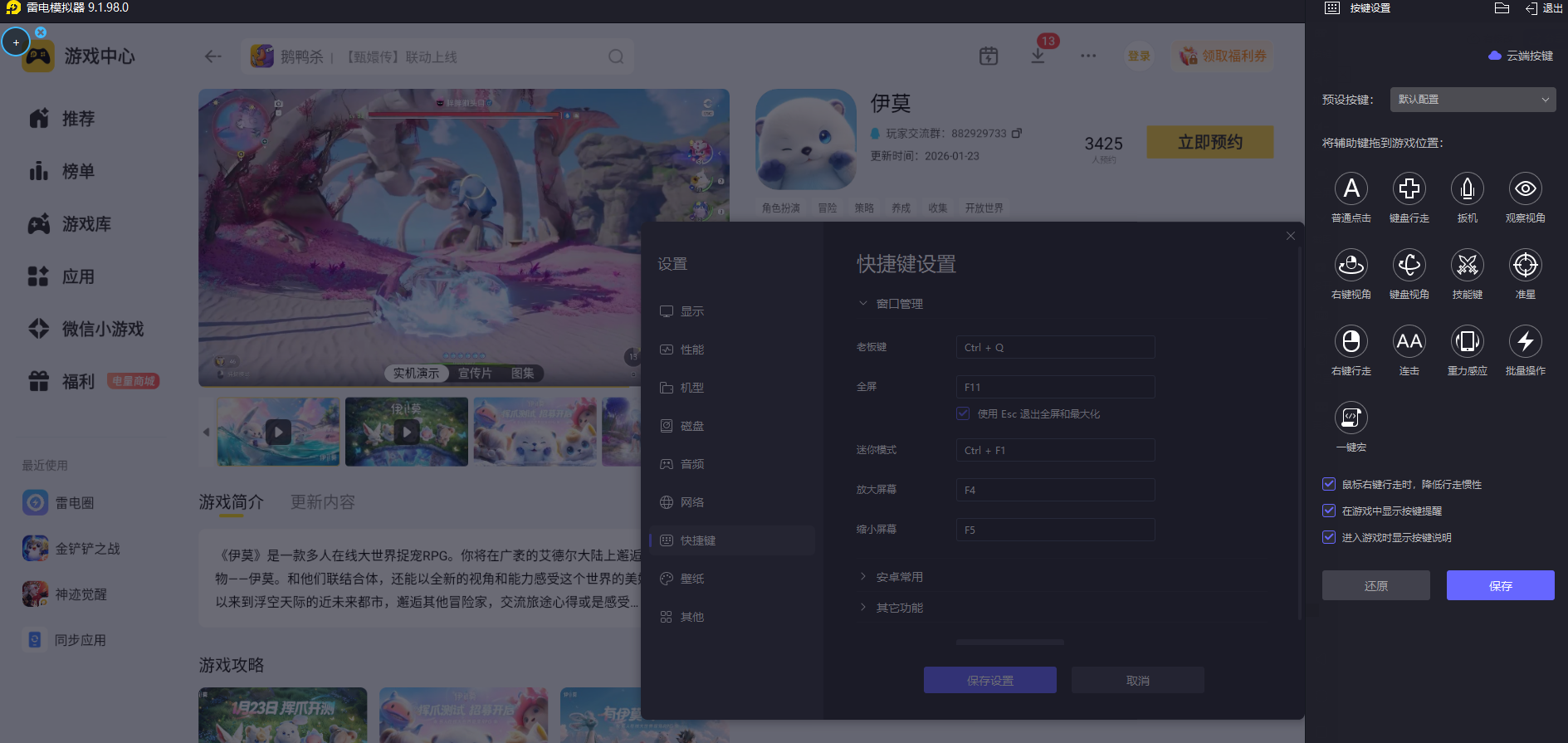Click the 取消 button in settings
Image resolution: width=1568 pixels, height=743 pixels.
(x=1138, y=680)
